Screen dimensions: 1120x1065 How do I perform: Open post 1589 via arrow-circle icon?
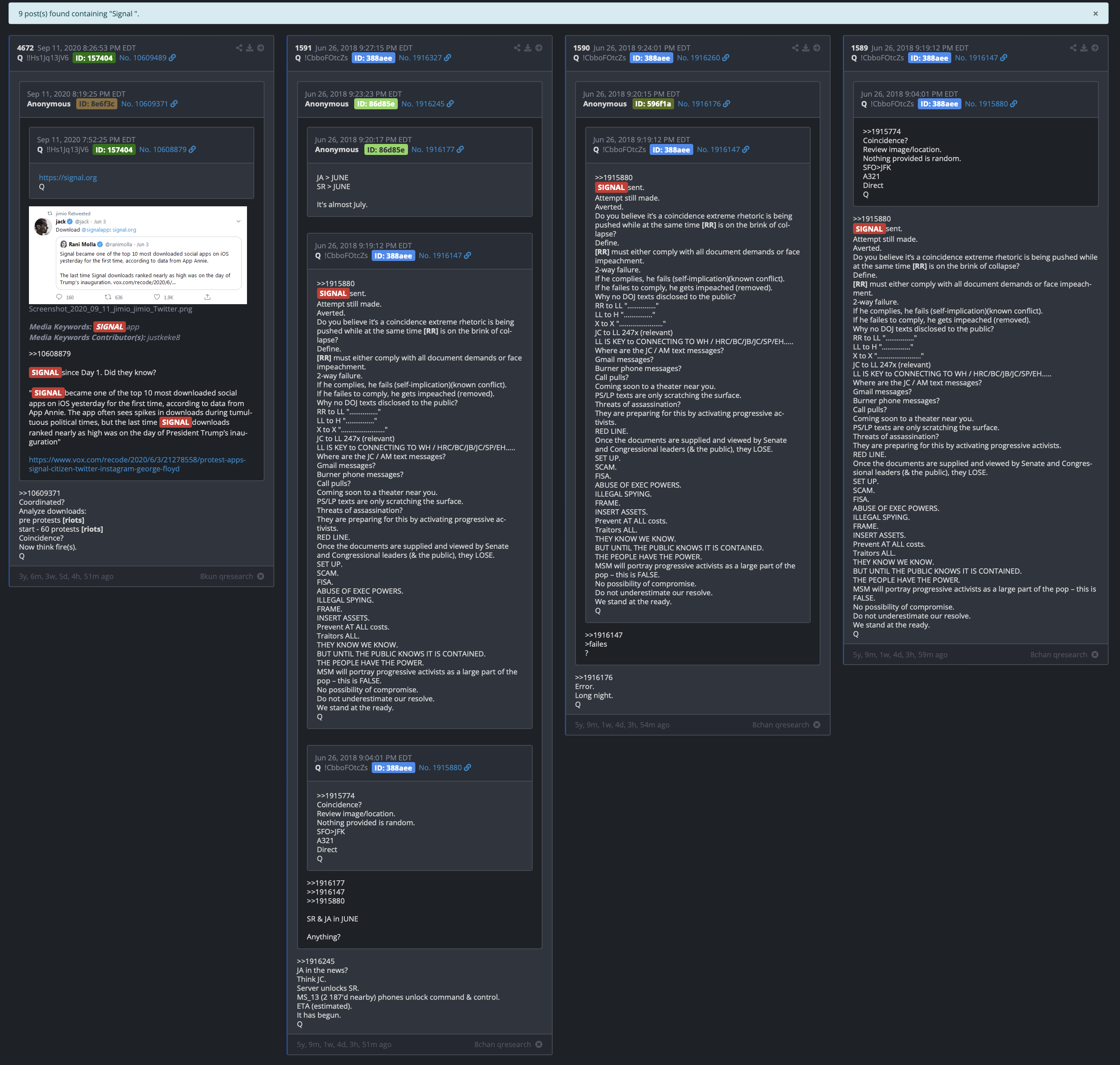click(x=1094, y=48)
